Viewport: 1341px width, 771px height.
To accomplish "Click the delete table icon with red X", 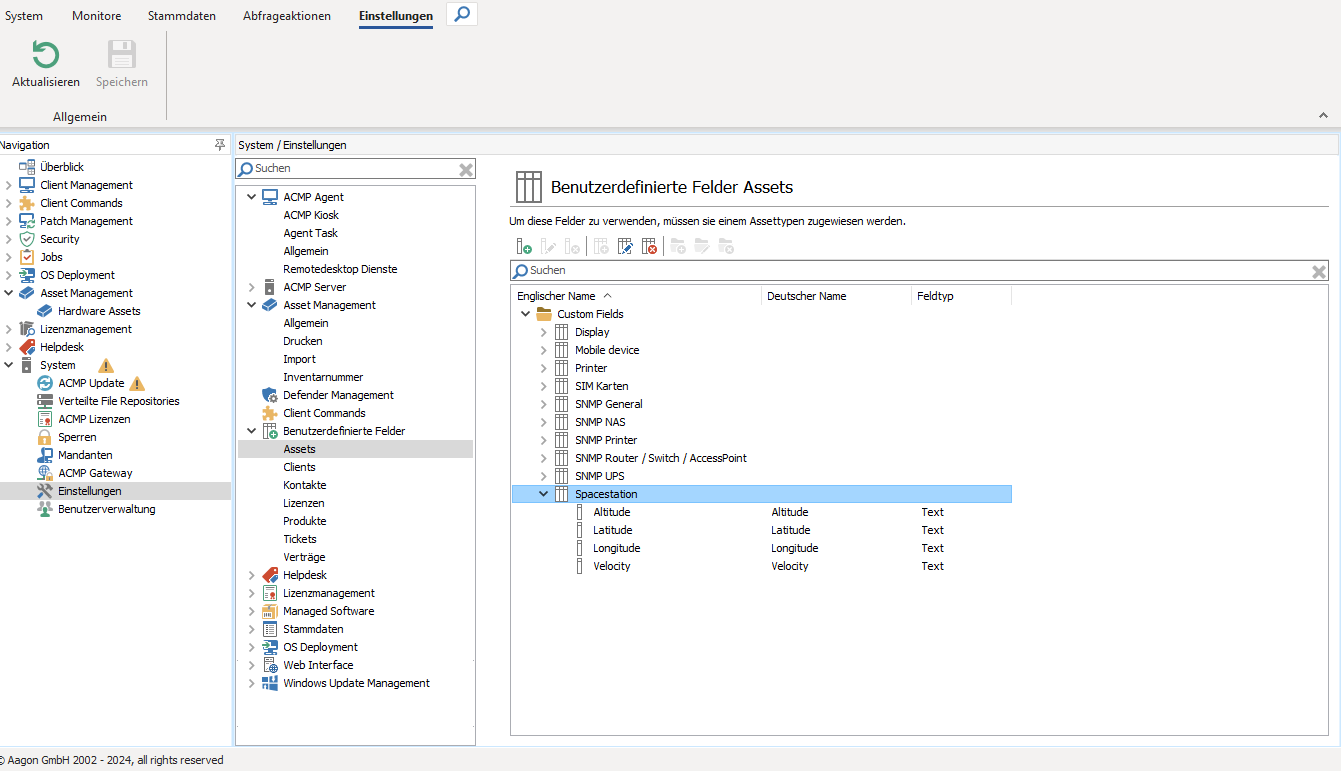I will [649, 246].
